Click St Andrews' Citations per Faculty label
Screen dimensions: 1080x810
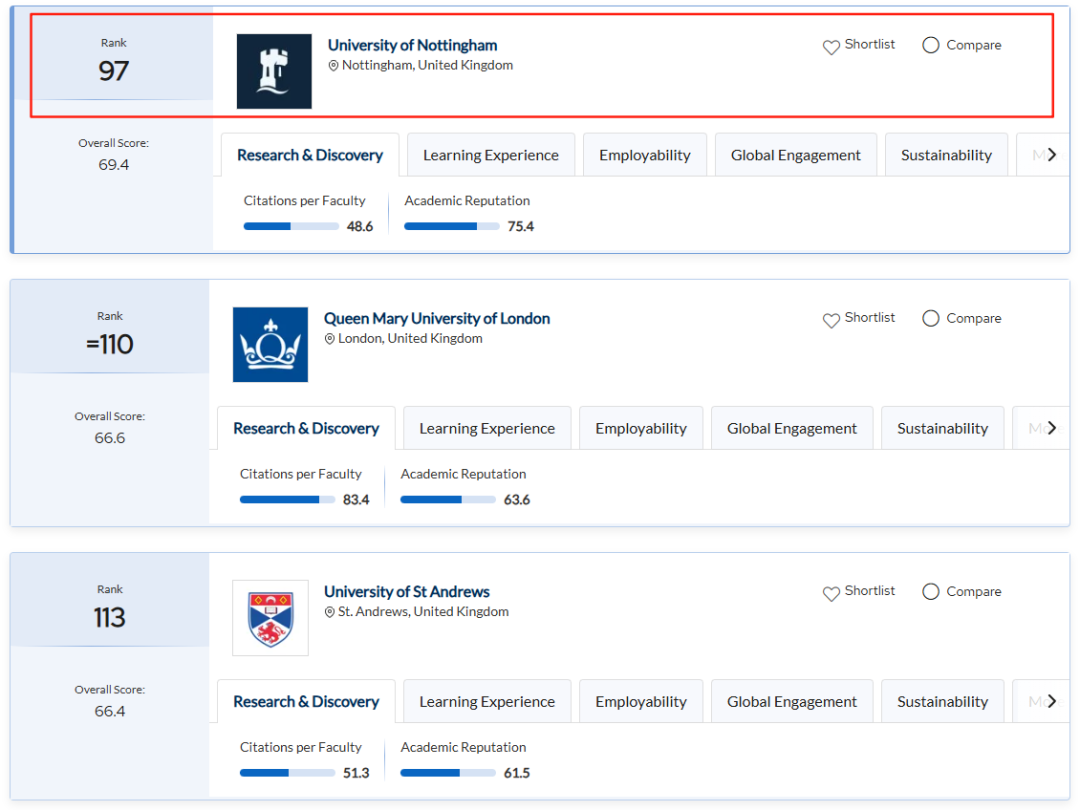(301, 747)
